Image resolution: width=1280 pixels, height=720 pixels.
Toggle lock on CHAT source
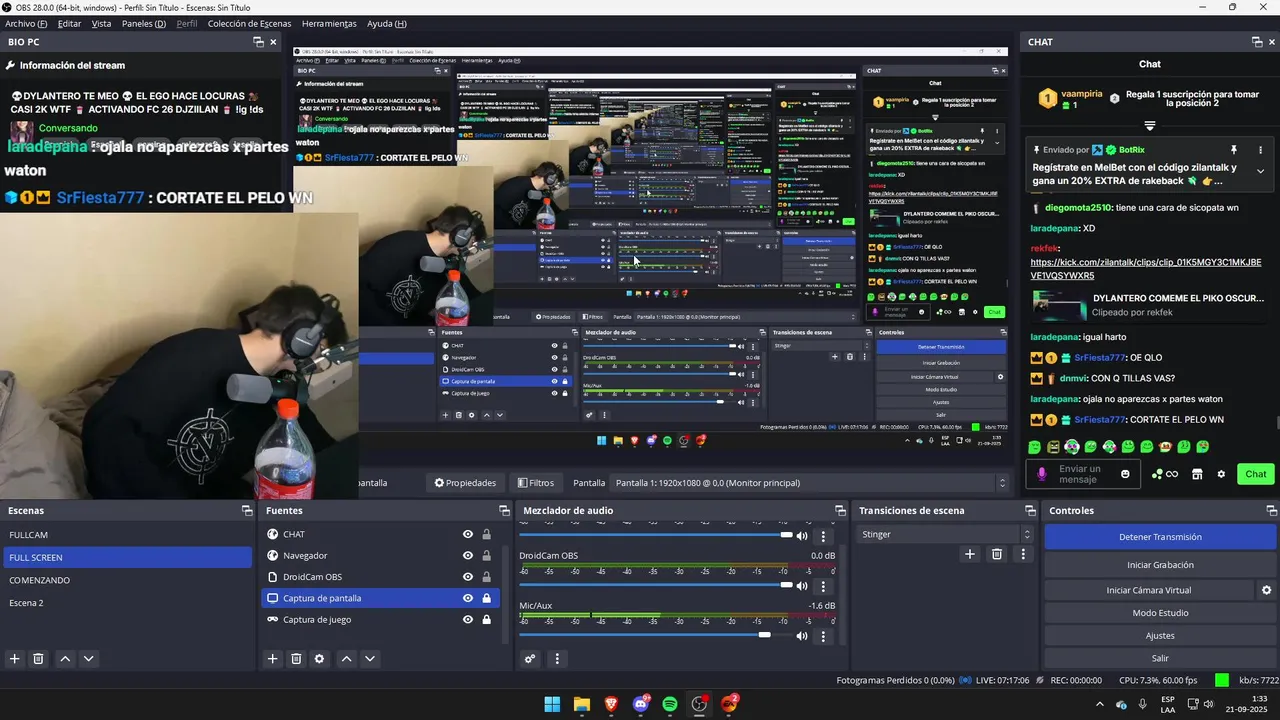coord(487,534)
